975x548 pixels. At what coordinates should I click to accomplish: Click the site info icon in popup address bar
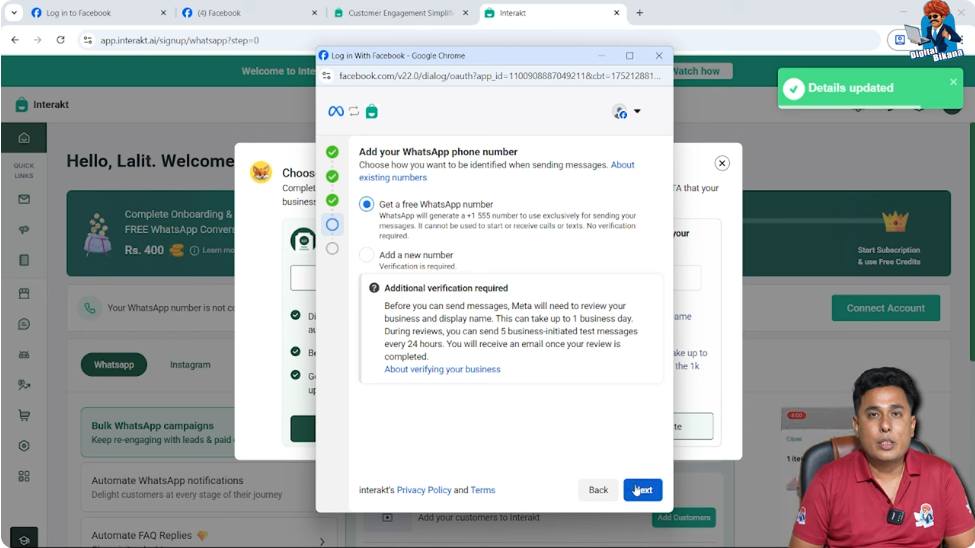pyautogui.click(x=326, y=76)
